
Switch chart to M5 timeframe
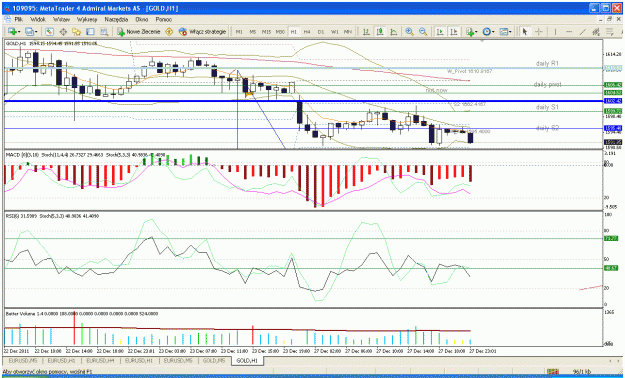(253, 32)
